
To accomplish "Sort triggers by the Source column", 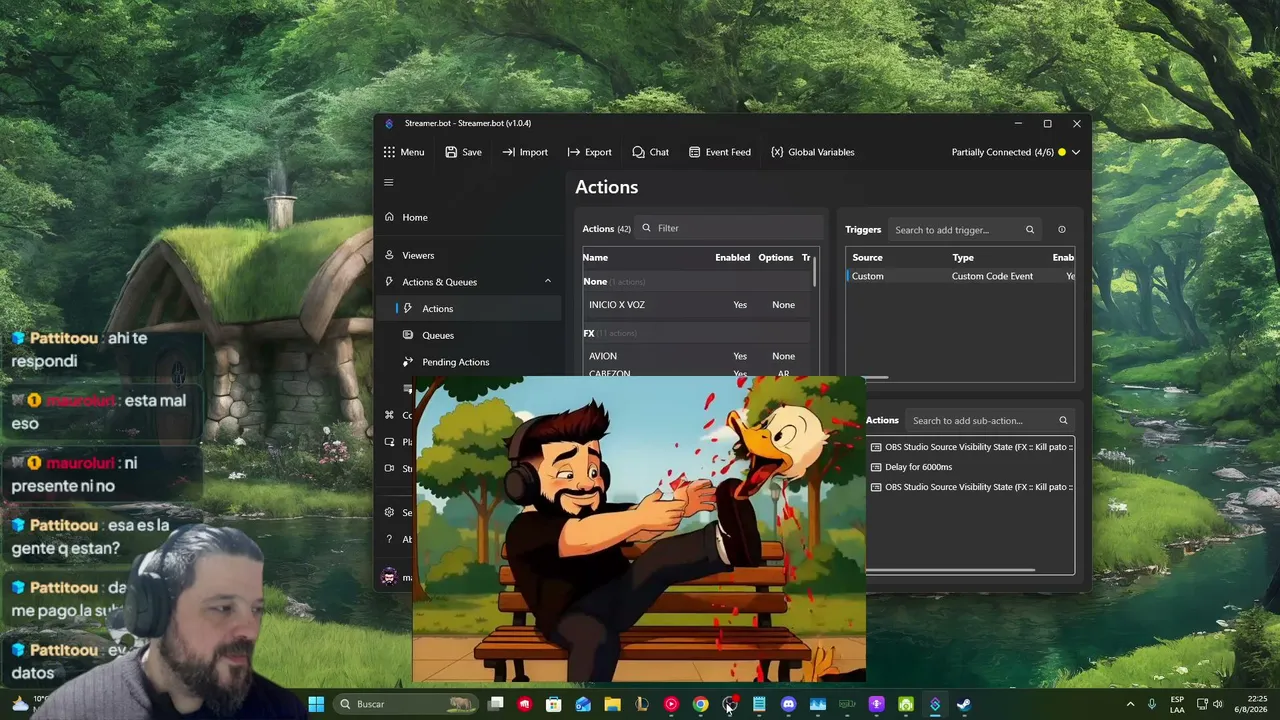I will tap(867, 258).
